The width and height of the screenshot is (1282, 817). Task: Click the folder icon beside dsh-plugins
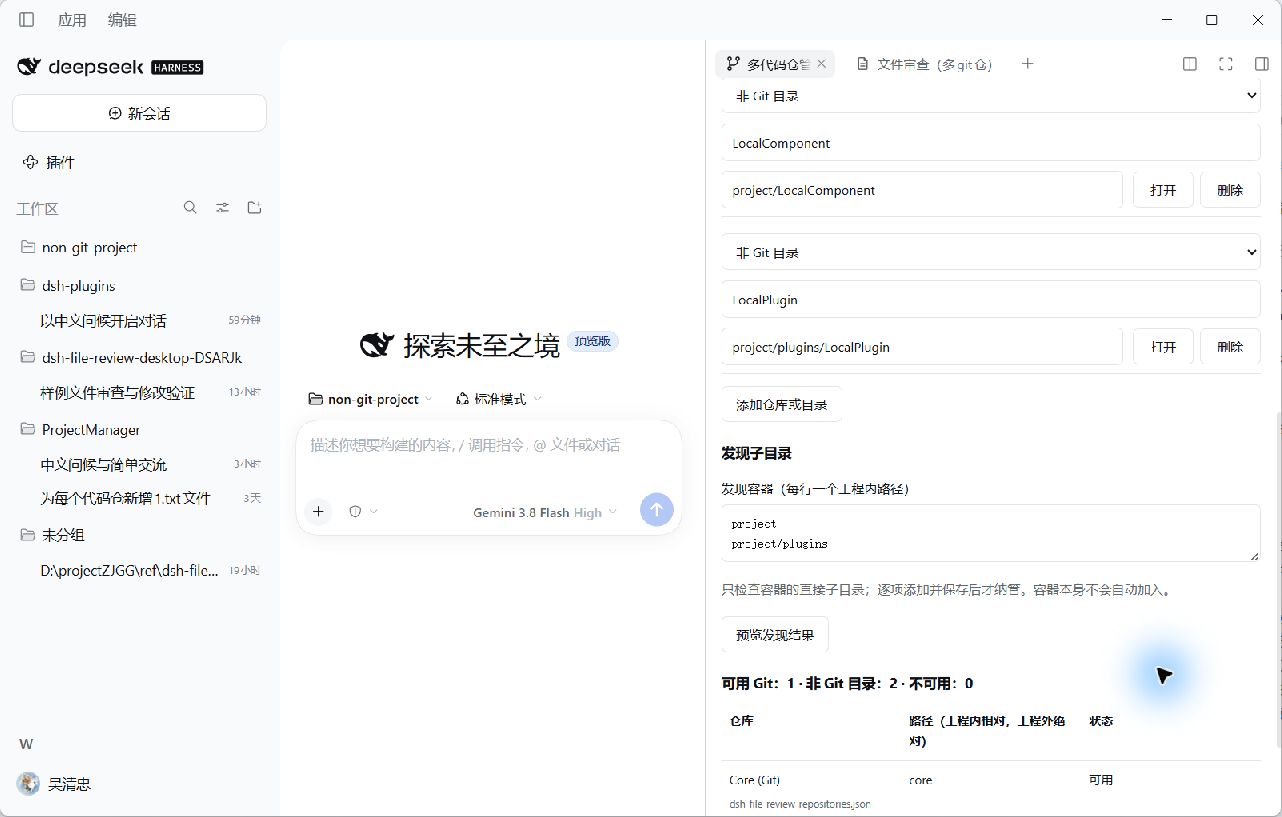click(x=27, y=286)
